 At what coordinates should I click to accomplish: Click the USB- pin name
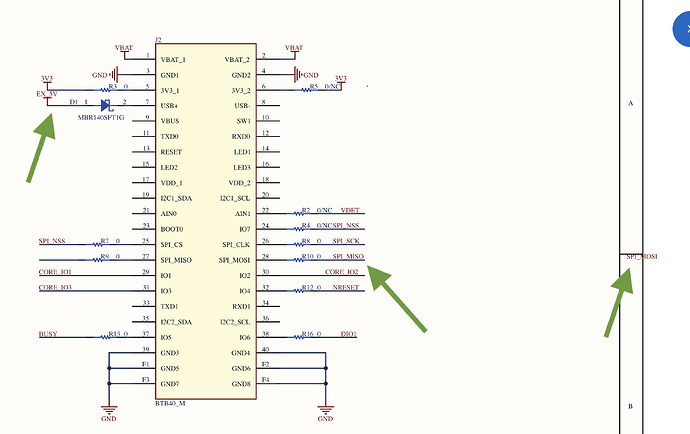point(242,106)
